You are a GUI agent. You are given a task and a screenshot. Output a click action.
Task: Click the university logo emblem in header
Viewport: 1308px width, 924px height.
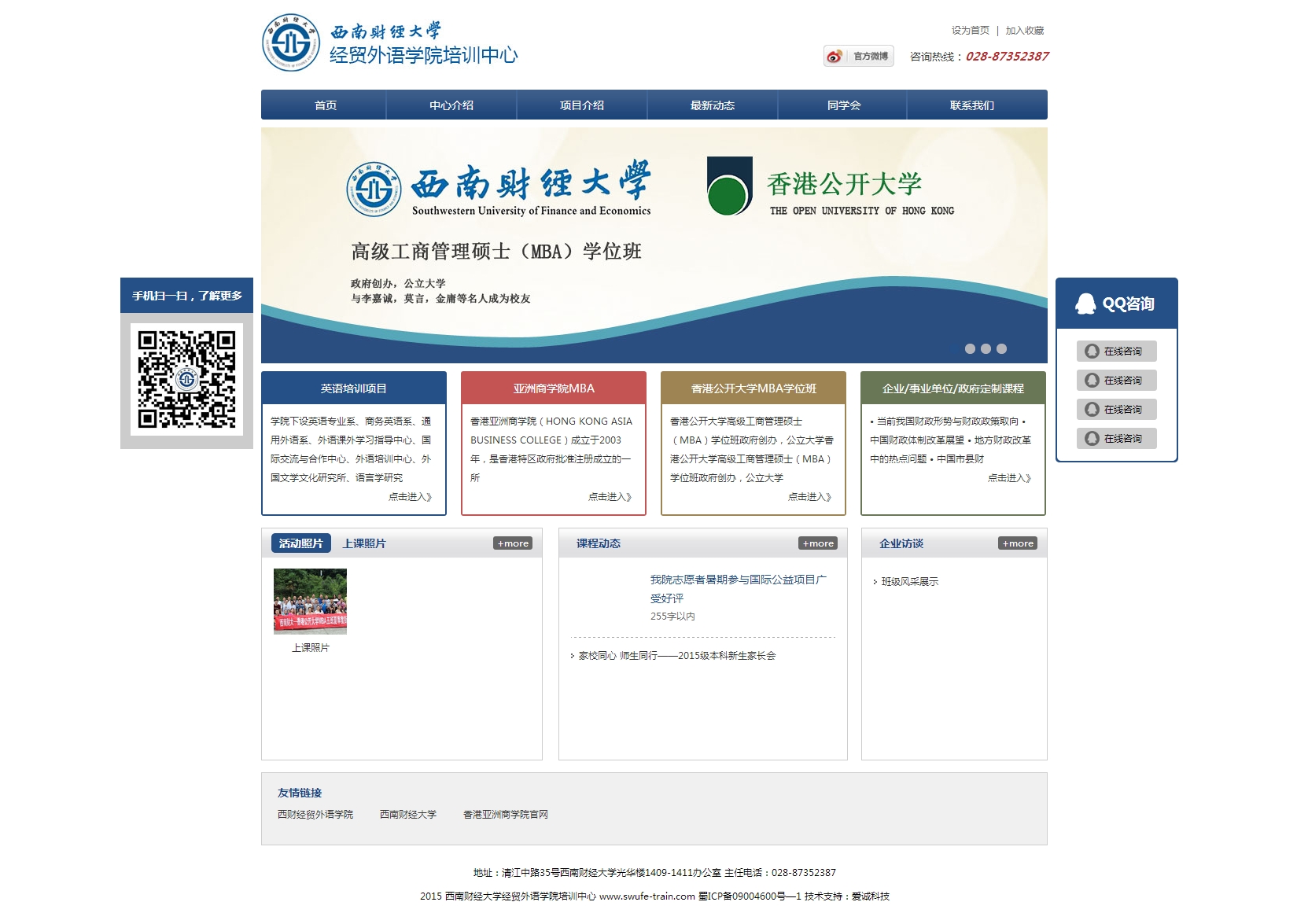coord(291,42)
